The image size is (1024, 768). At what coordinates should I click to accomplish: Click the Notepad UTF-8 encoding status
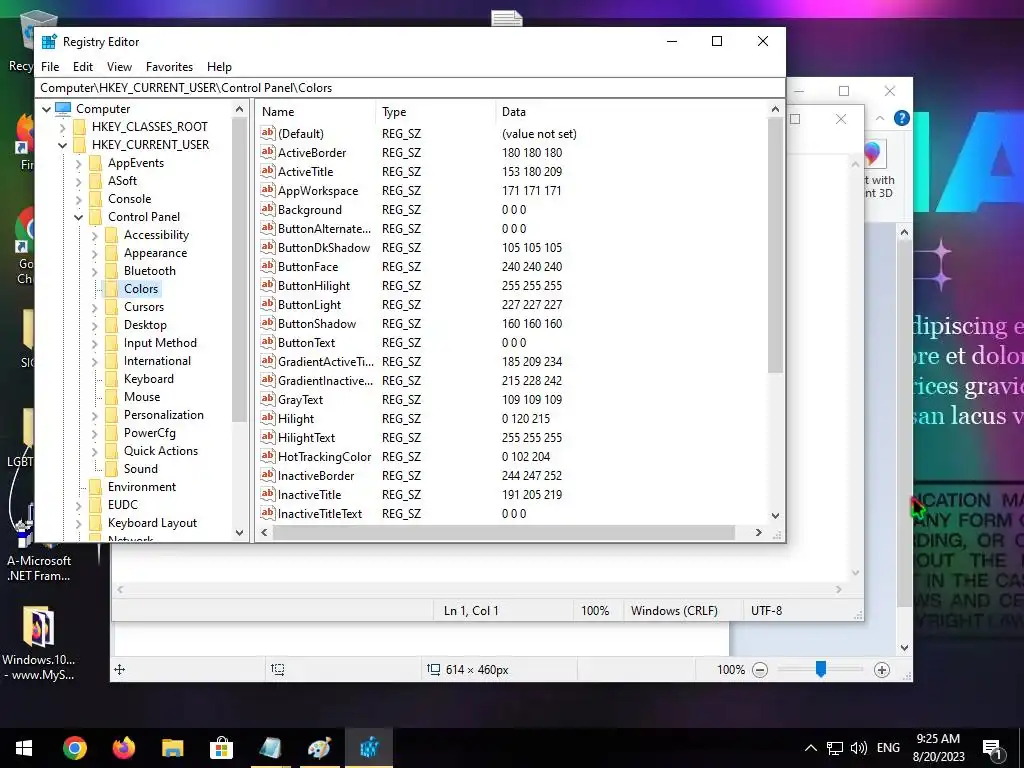click(x=766, y=611)
